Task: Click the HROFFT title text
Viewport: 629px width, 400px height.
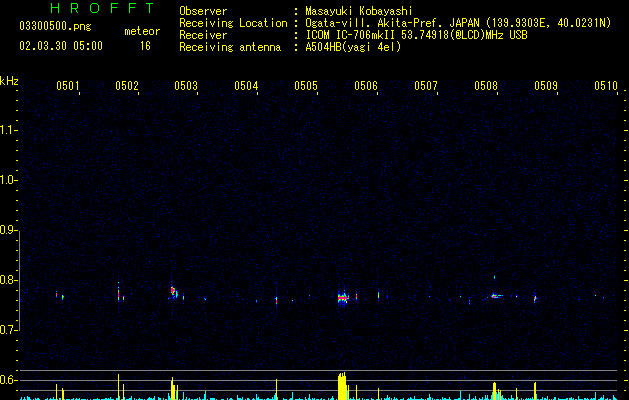Action: pyautogui.click(x=102, y=8)
